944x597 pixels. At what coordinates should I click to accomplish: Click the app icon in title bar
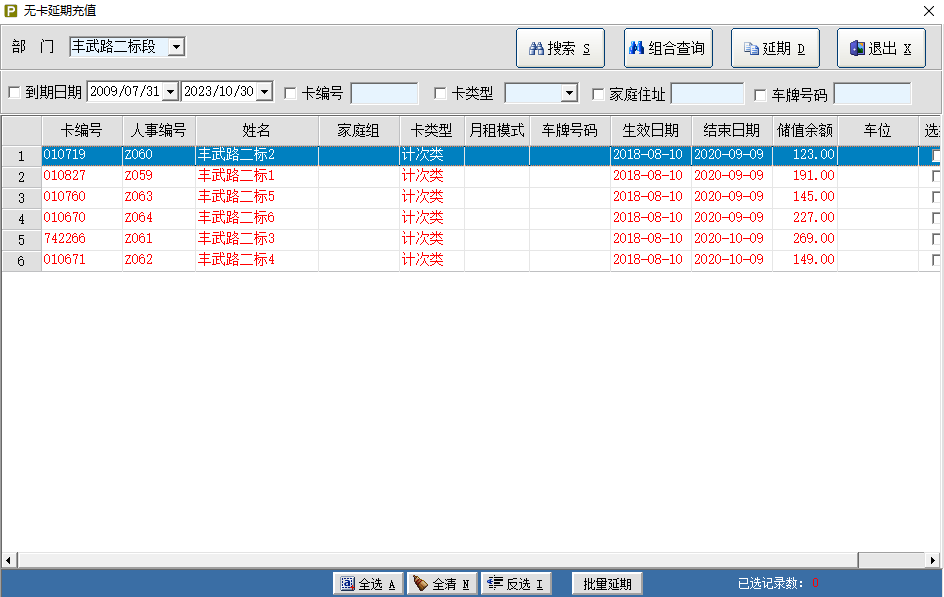tap(11, 9)
